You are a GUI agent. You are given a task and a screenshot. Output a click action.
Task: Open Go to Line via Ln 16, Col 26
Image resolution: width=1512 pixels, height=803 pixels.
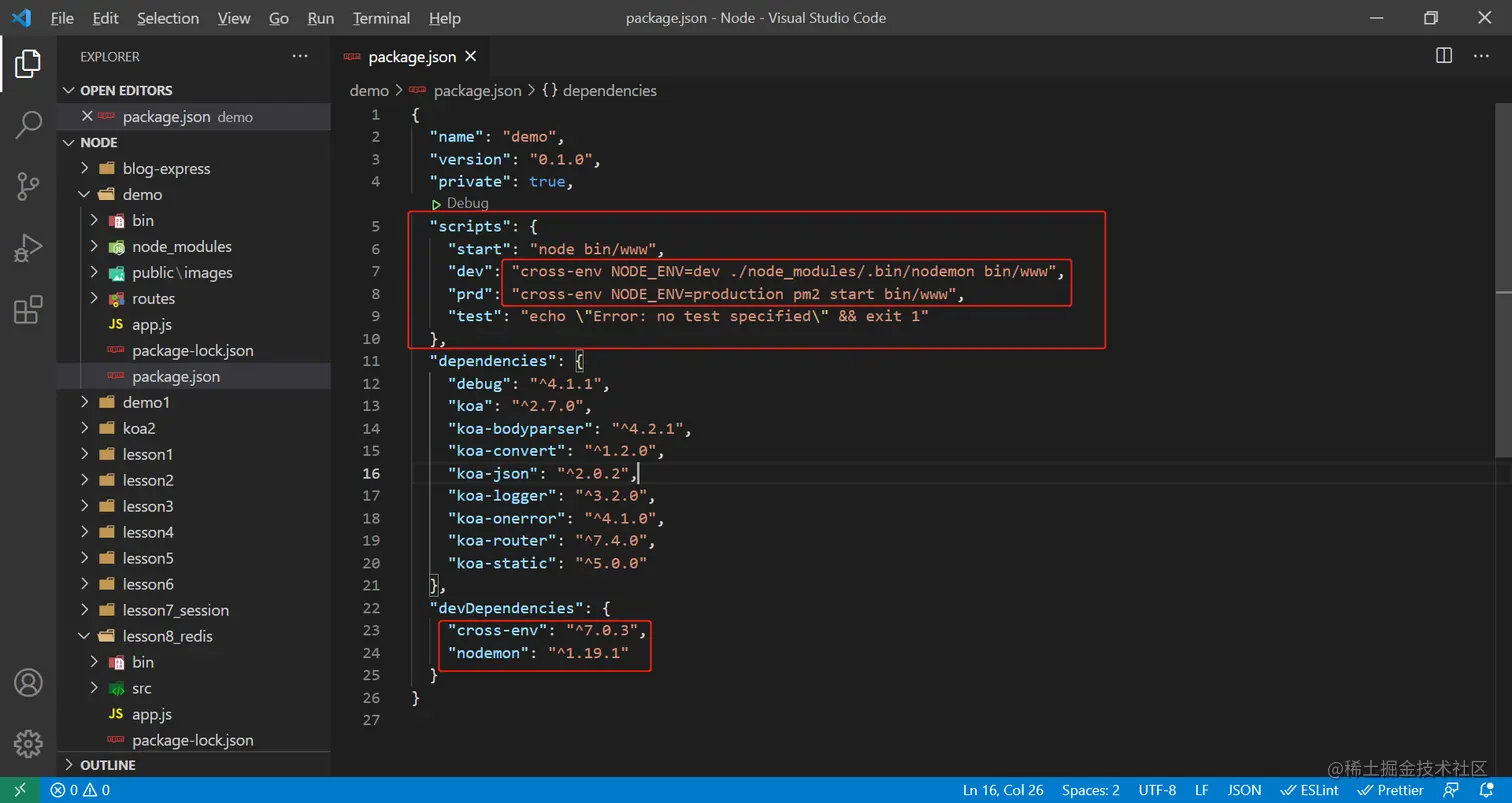pyautogui.click(x=1003, y=790)
